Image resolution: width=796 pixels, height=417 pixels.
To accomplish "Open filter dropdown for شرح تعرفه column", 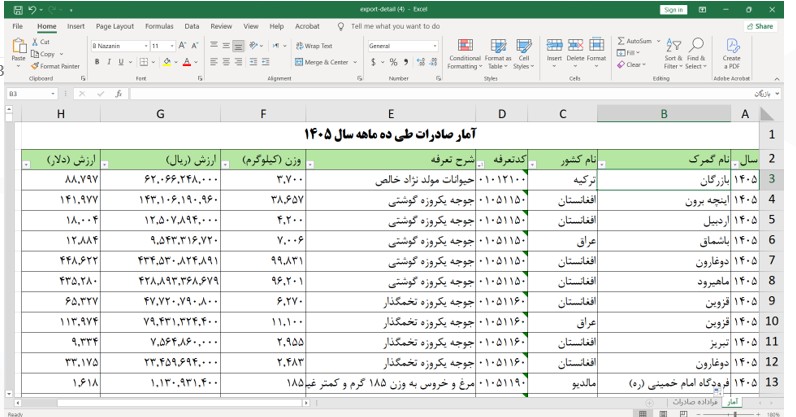I will click(310, 165).
